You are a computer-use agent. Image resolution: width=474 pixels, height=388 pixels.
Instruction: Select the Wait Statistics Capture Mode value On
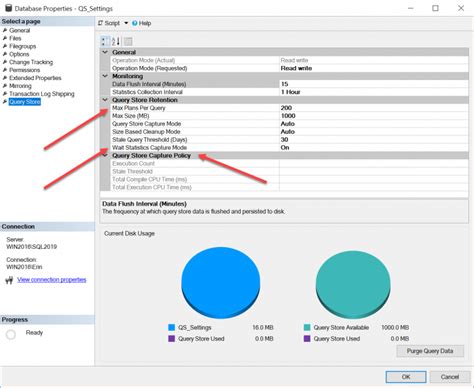(374, 148)
